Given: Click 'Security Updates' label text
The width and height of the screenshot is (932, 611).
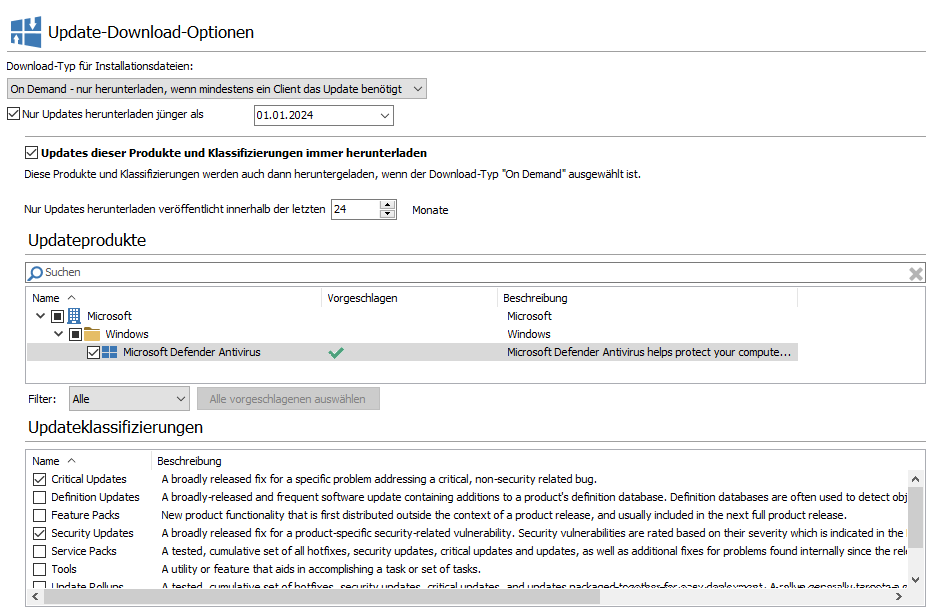Looking at the screenshot, I should [92, 533].
